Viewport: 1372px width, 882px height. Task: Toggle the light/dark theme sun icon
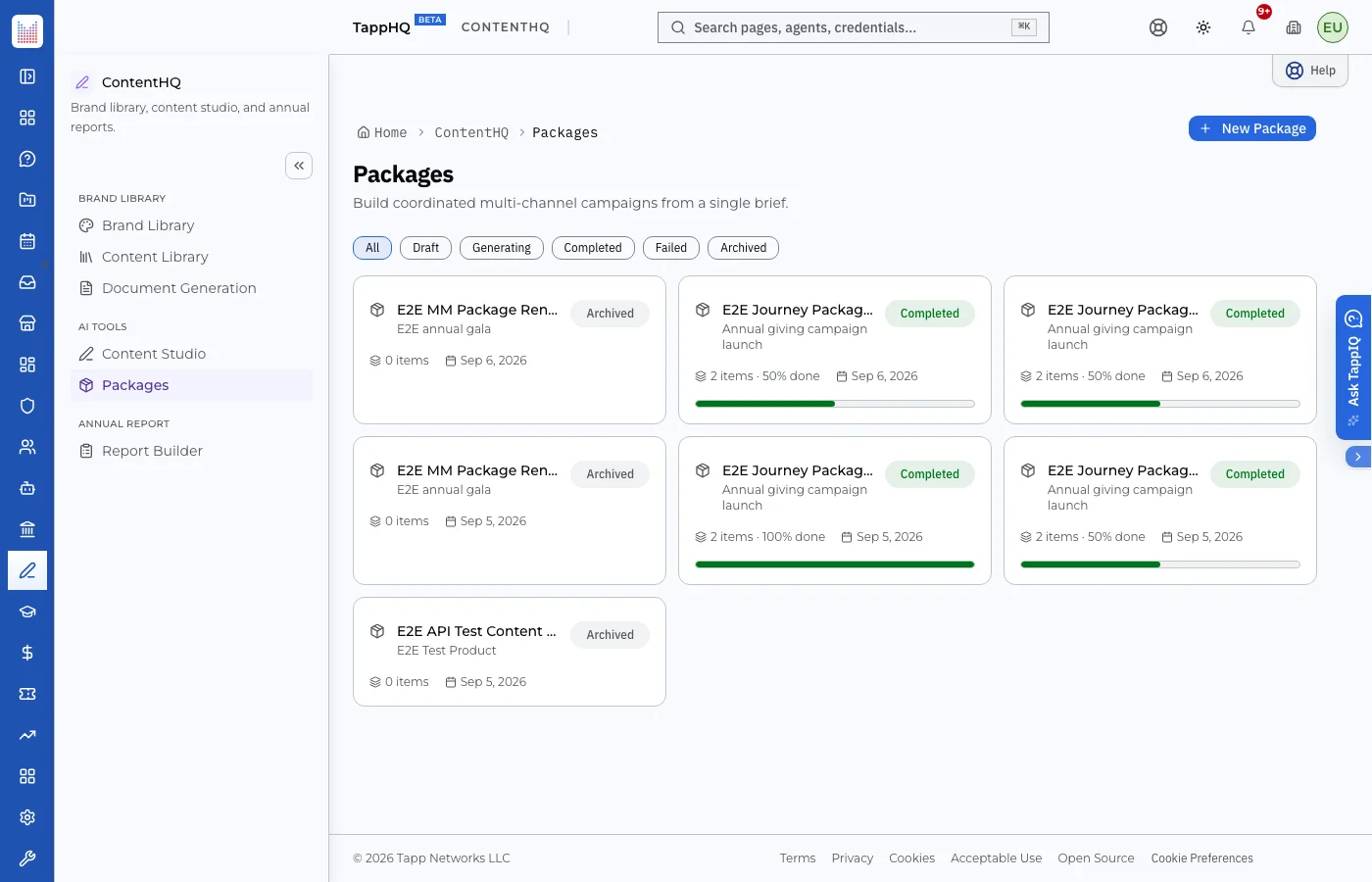(x=1203, y=27)
